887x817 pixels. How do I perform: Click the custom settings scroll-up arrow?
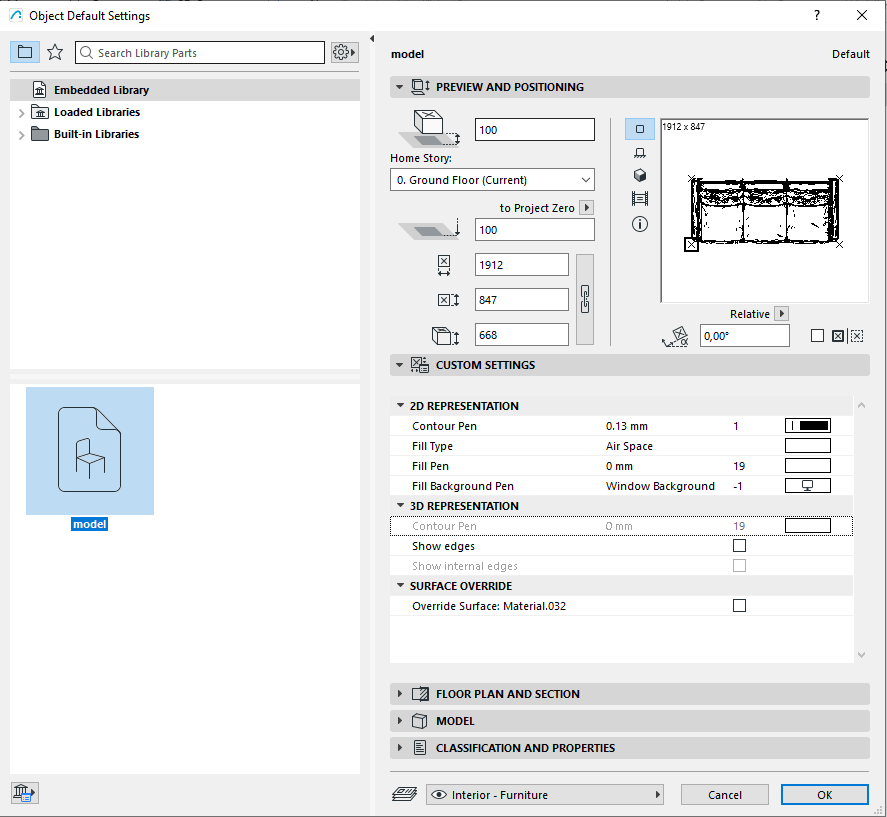pyautogui.click(x=862, y=405)
